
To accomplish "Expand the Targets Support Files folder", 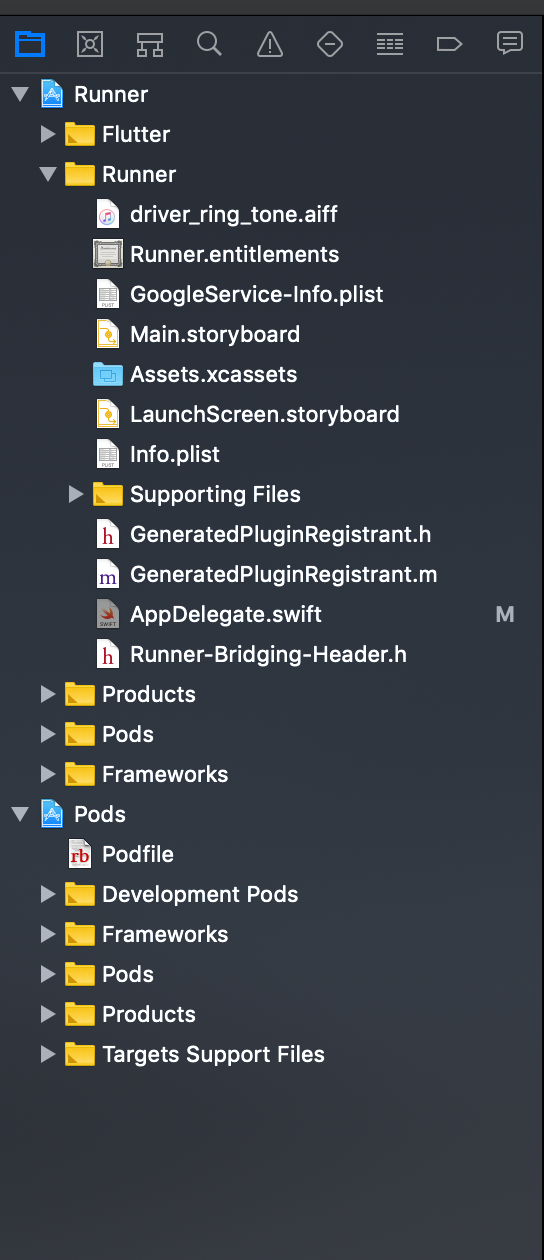I will 48,1054.
